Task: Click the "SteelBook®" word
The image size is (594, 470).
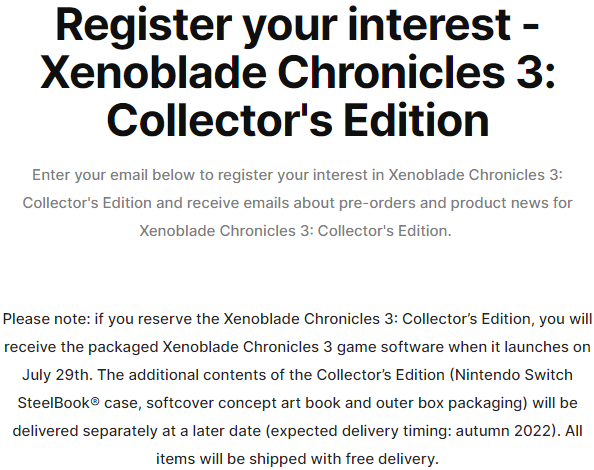Action: point(58,403)
